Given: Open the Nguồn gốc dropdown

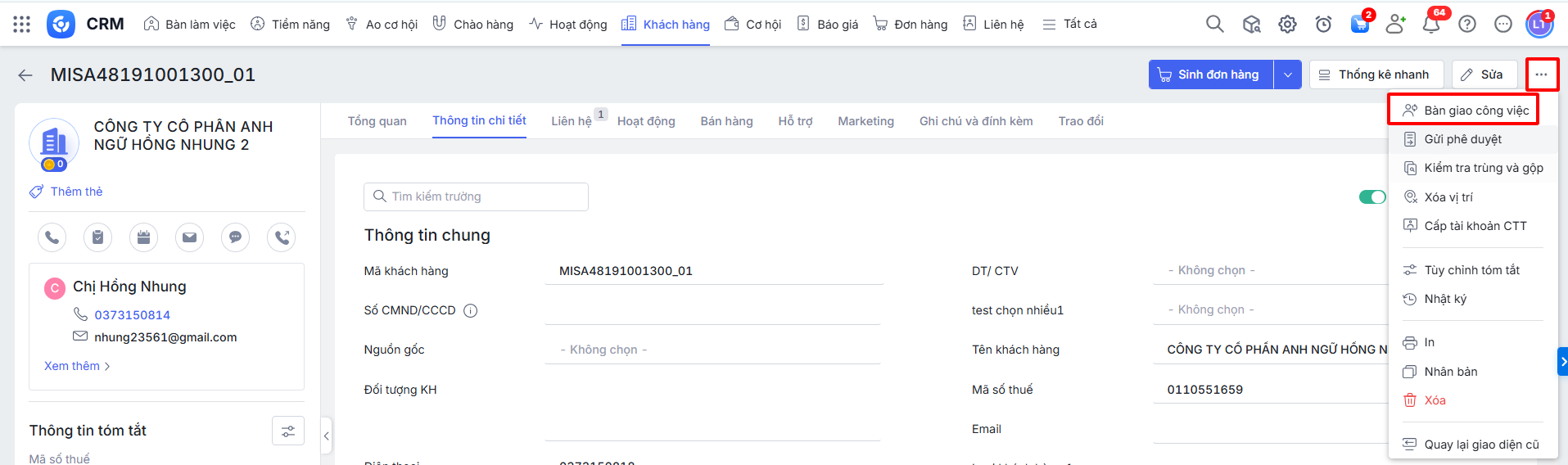Looking at the screenshot, I should tap(712, 350).
